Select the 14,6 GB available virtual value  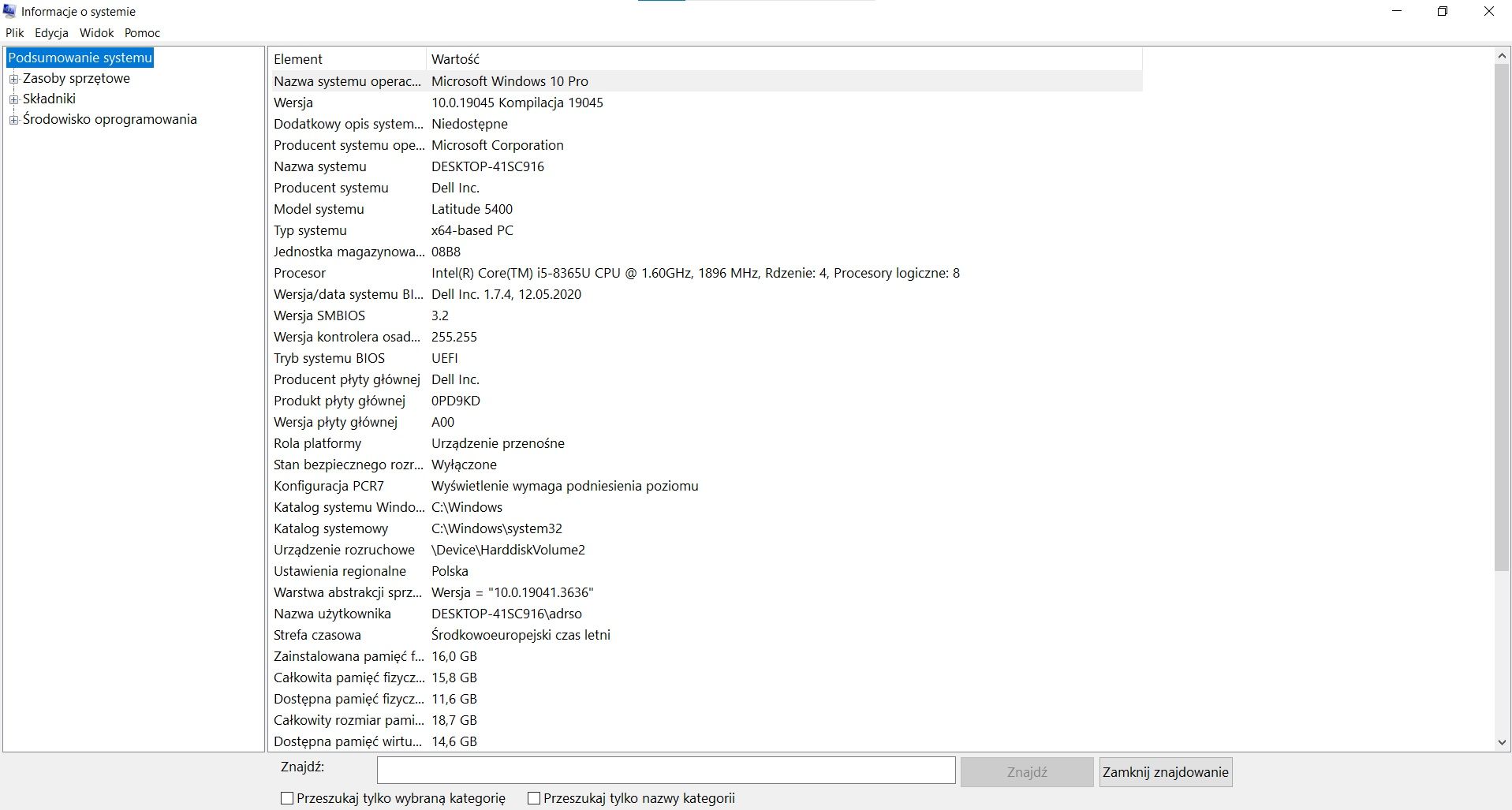[454, 741]
